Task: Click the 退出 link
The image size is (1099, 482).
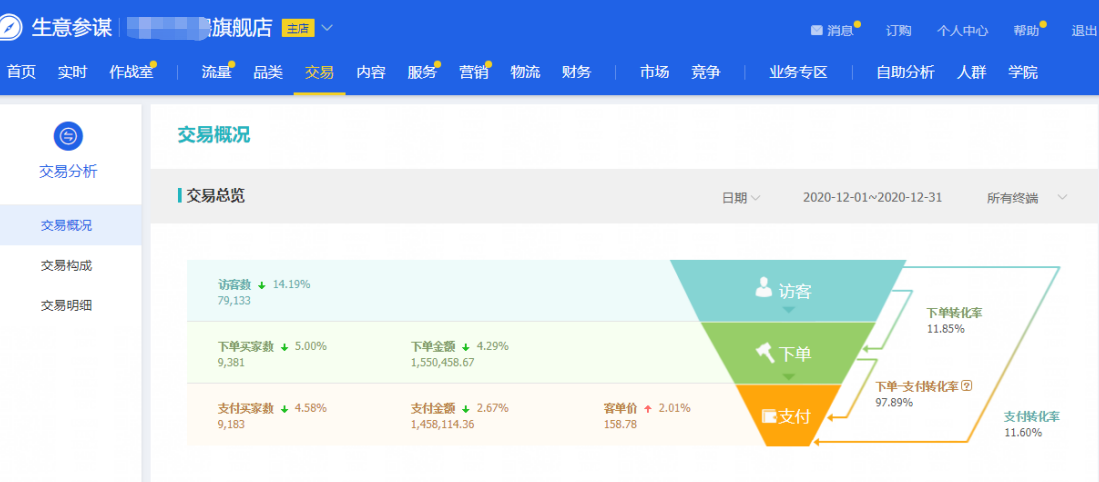Action: click(x=1084, y=30)
